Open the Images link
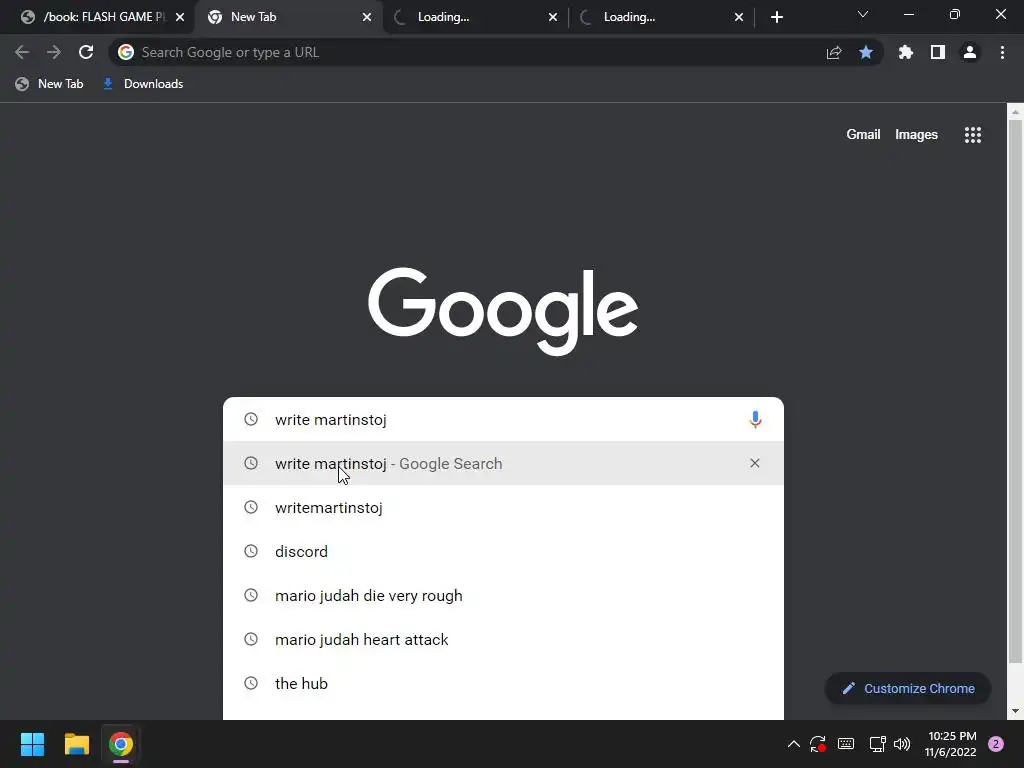This screenshot has width=1024, height=768. [916, 135]
